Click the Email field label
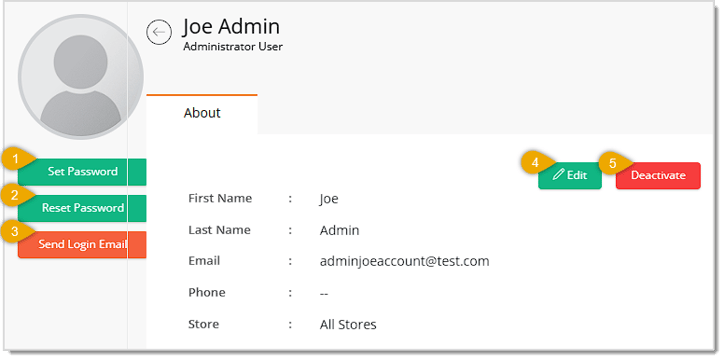This screenshot has height=360, width=724. [204, 261]
